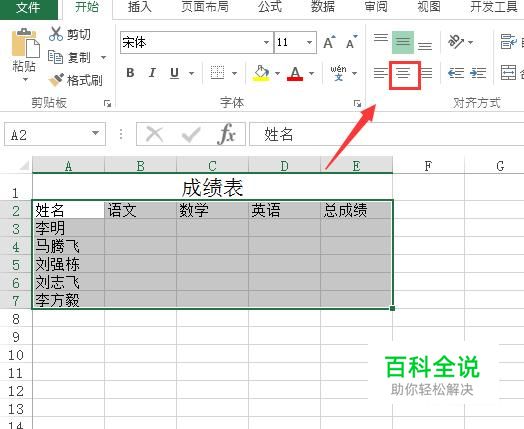Viewport: 524px width, 429px height.
Task: Align text to bottom
Action: [425, 46]
